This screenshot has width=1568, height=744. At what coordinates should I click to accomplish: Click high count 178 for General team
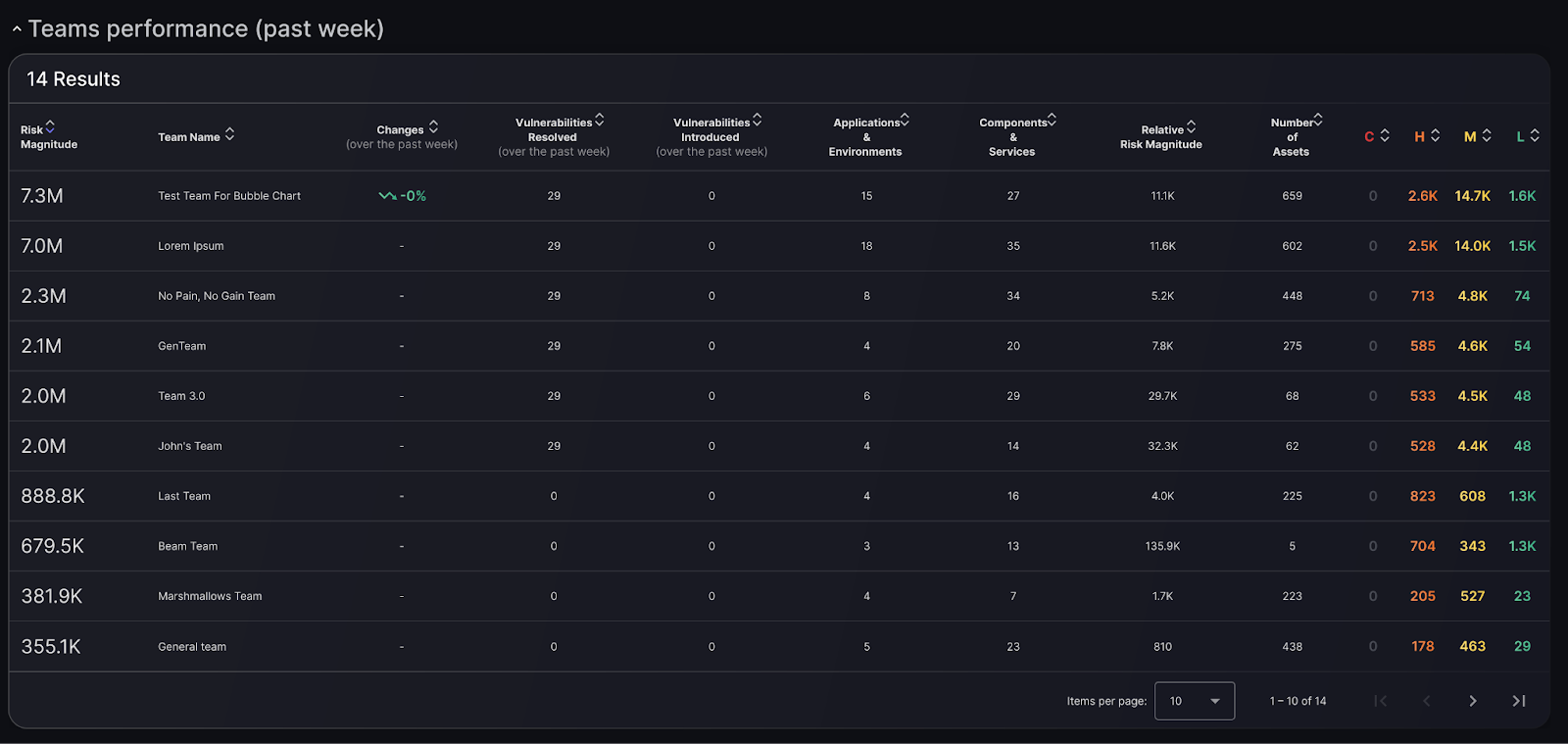pos(1423,647)
